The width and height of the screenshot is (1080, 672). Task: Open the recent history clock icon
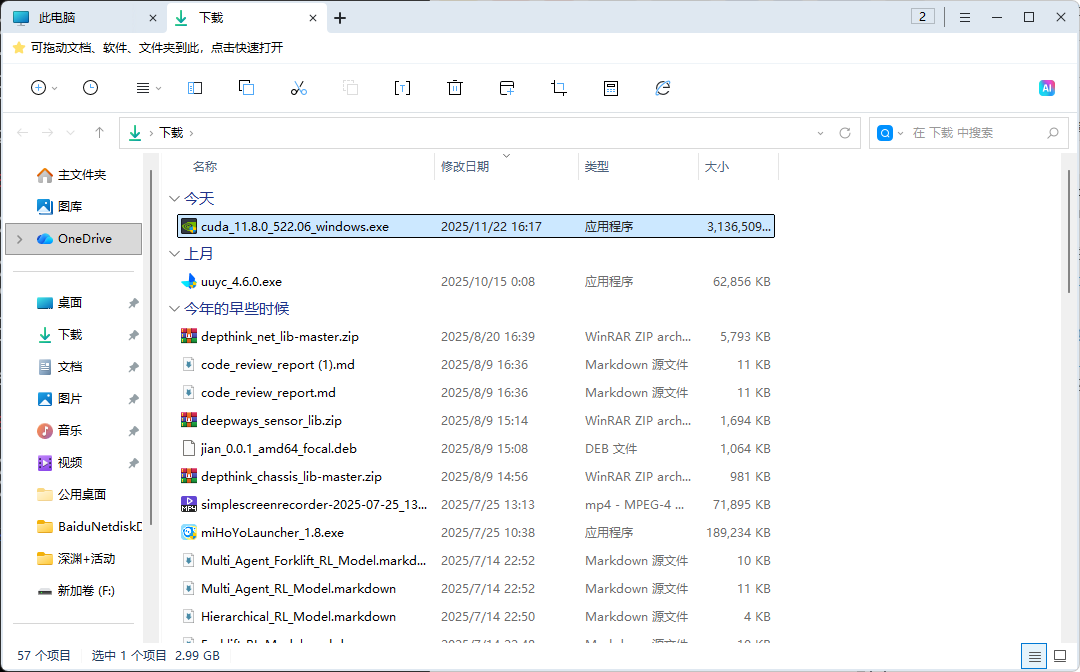[90, 87]
